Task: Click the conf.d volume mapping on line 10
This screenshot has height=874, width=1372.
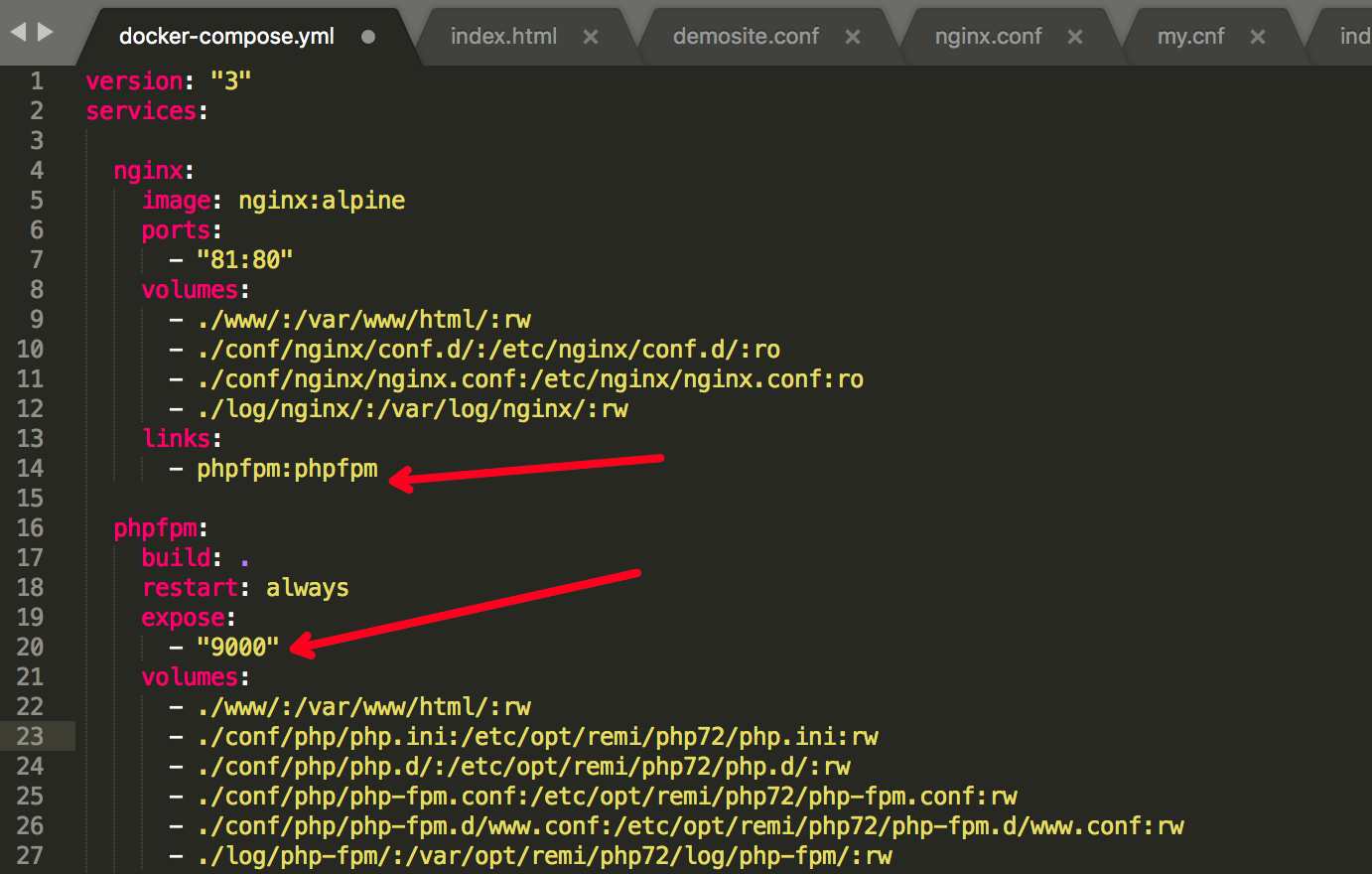Action: pos(488,350)
